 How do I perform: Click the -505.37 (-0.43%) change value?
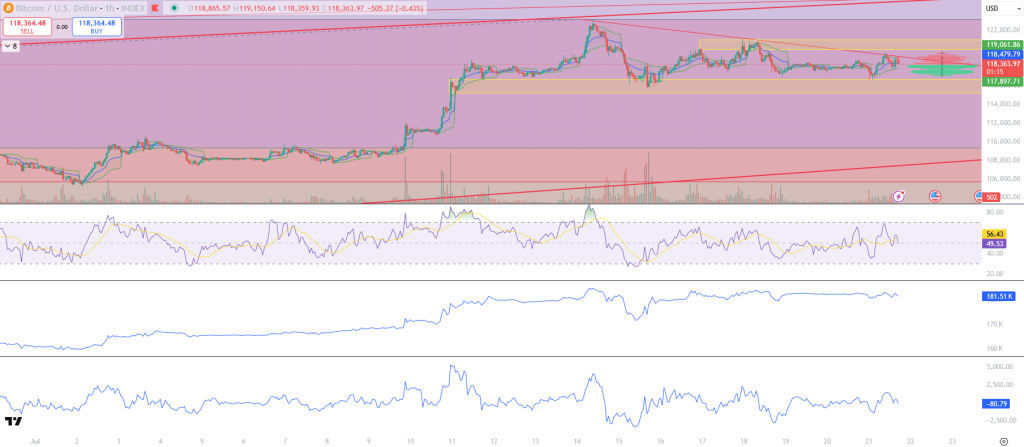tap(396, 8)
